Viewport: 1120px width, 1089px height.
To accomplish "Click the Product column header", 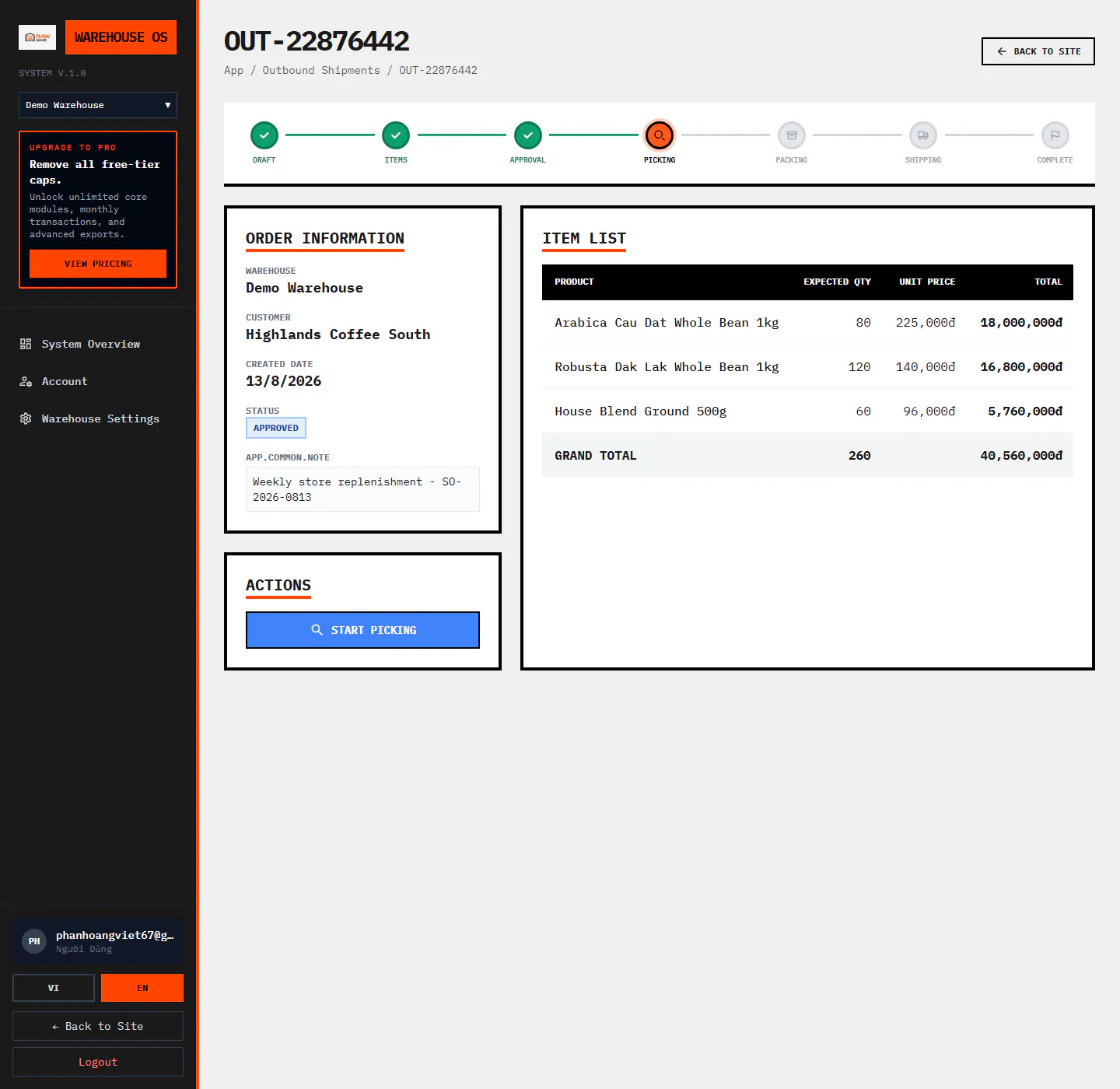I will 574,282.
